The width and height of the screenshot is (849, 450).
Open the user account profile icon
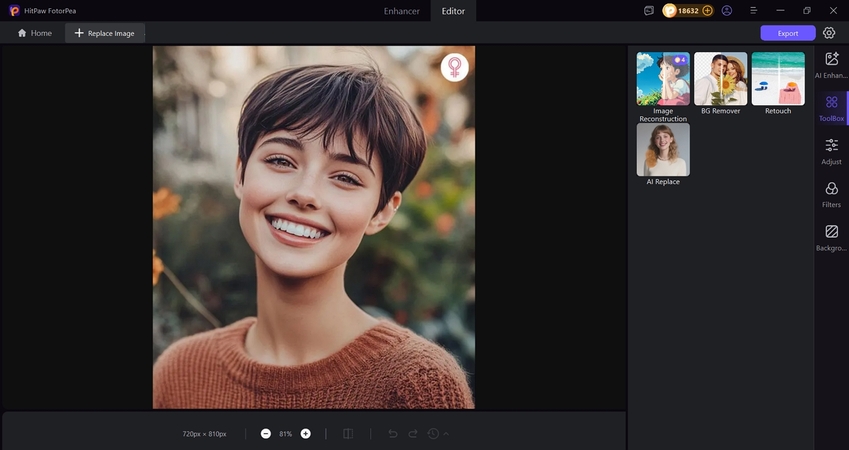pyautogui.click(x=727, y=10)
